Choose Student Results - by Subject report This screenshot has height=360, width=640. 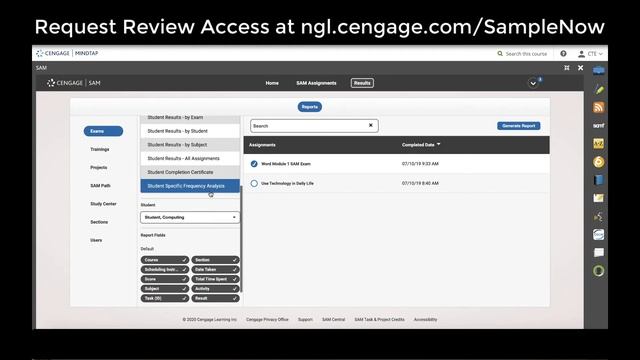tap(190, 144)
